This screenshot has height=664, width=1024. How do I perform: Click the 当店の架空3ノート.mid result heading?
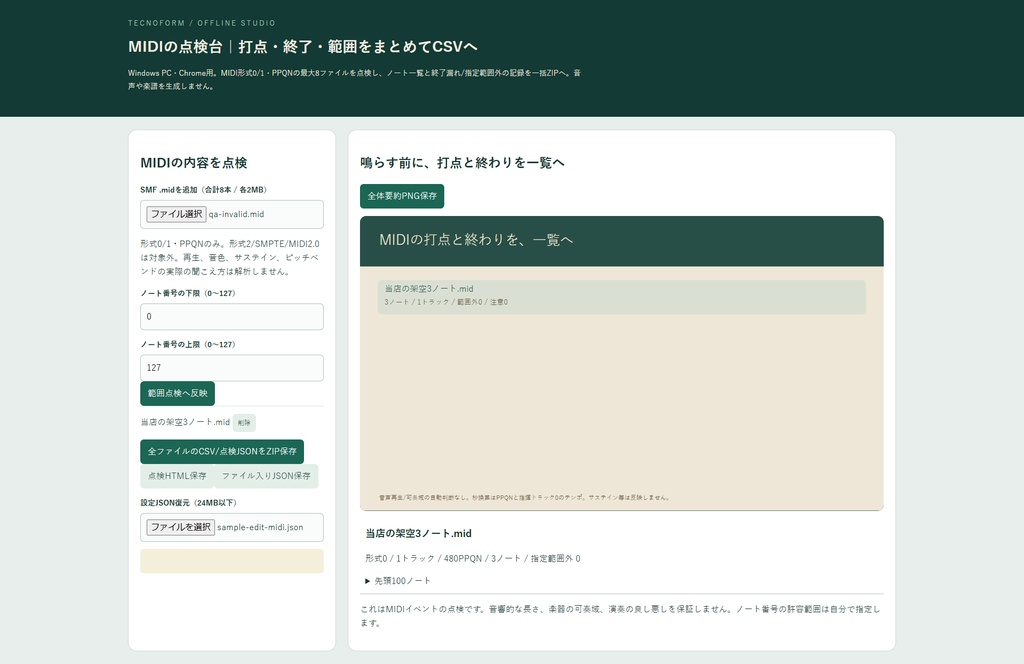(x=419, y=533)
